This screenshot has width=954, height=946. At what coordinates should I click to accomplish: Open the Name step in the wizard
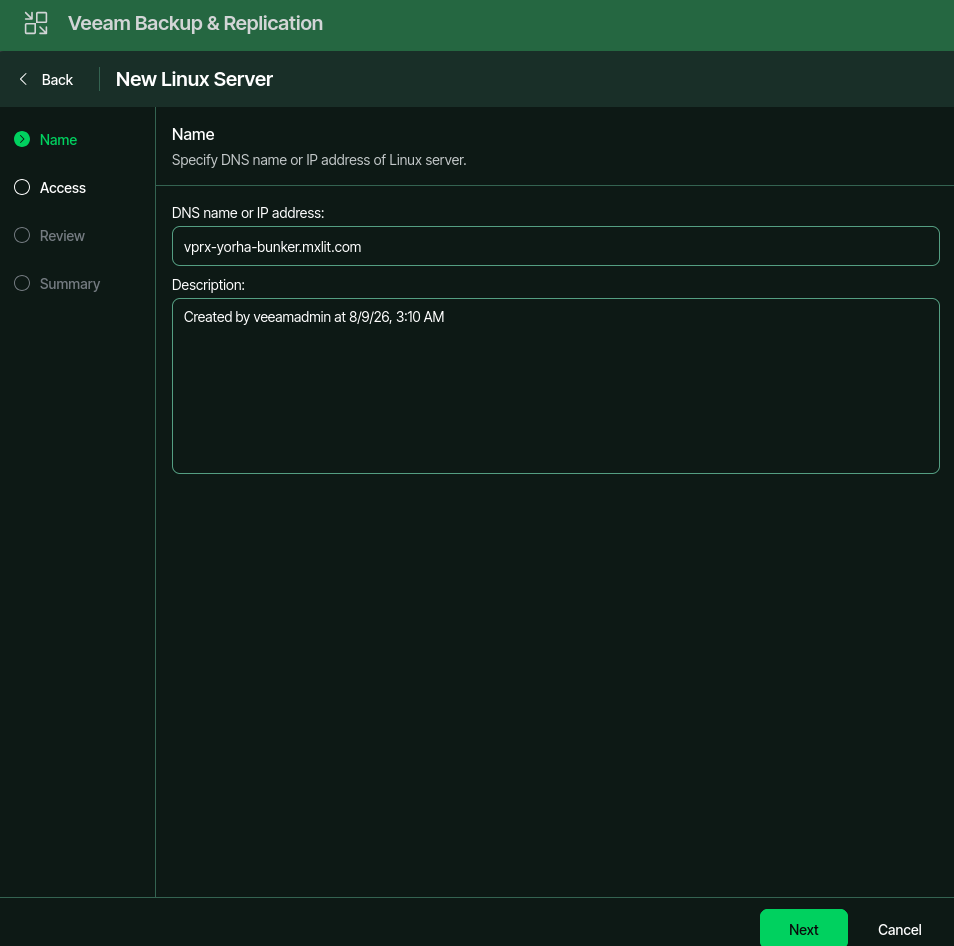pyautogui.click(x=58, y=140)
